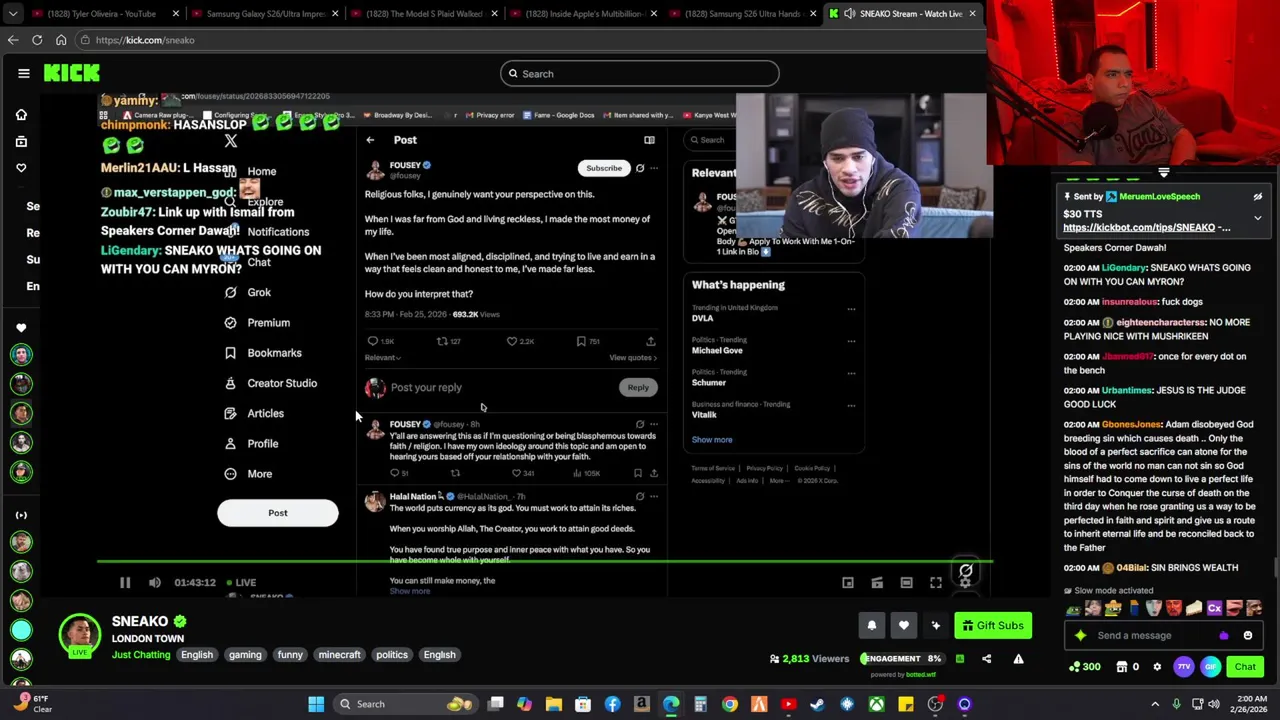
Task: Expand the sidebar collapse arrows icon
Action: click(x=21, y=515)
